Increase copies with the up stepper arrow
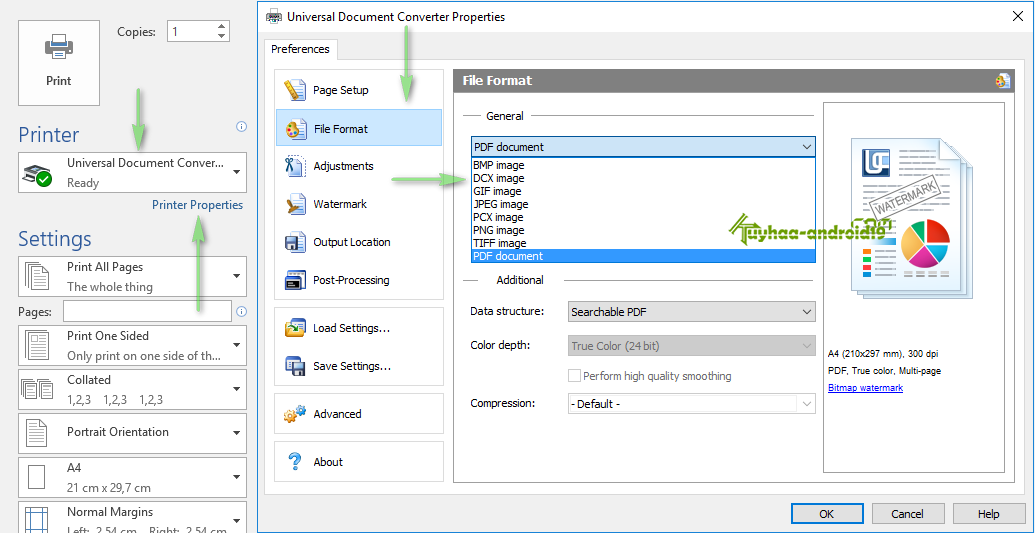This screenshot has height=533, width=1035. (221, 26)
